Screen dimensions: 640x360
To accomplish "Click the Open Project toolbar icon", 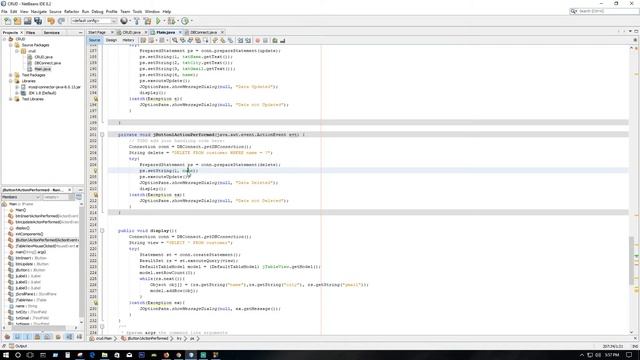I will (27, 21).
